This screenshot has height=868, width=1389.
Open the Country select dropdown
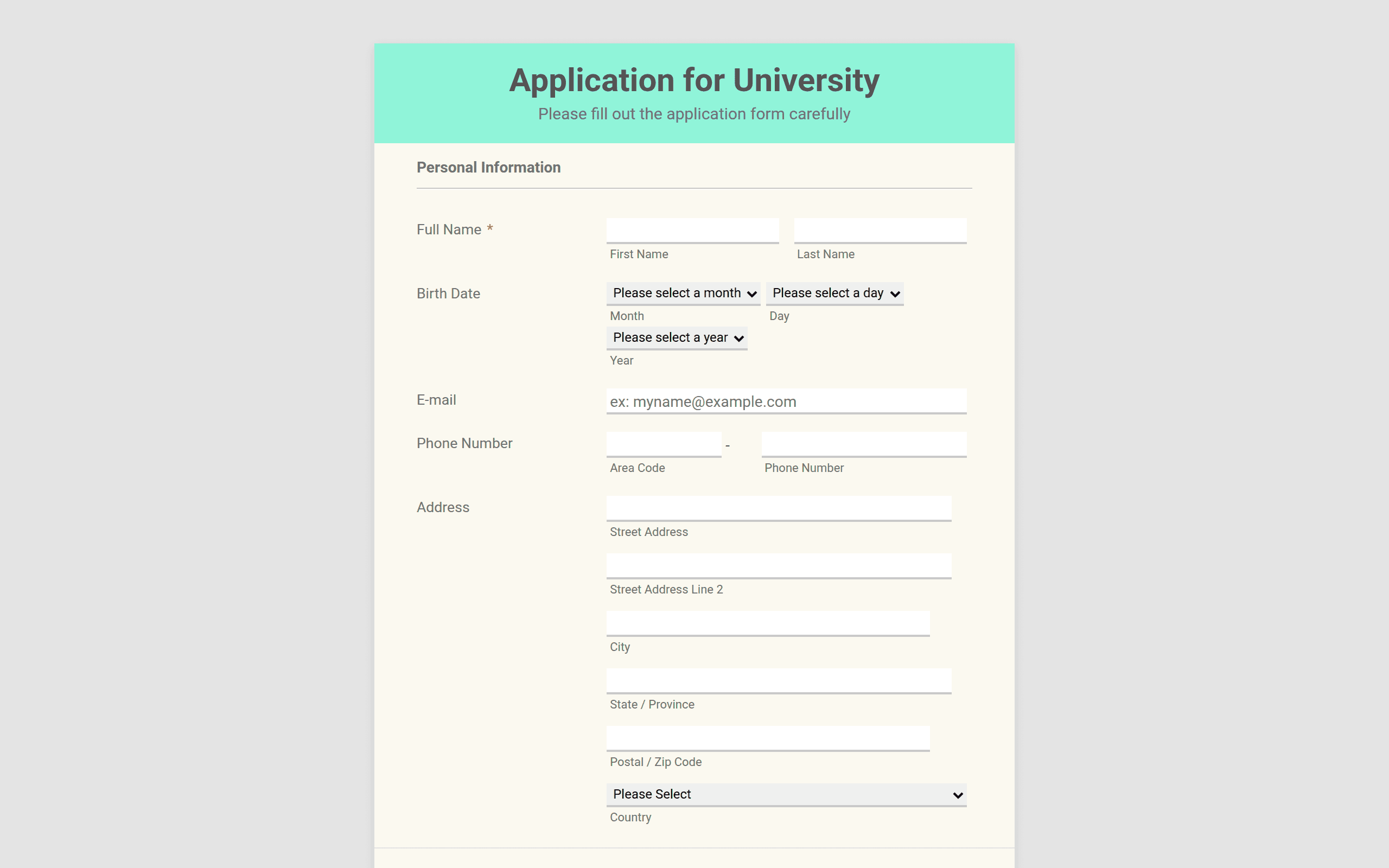tap(786, 795)
